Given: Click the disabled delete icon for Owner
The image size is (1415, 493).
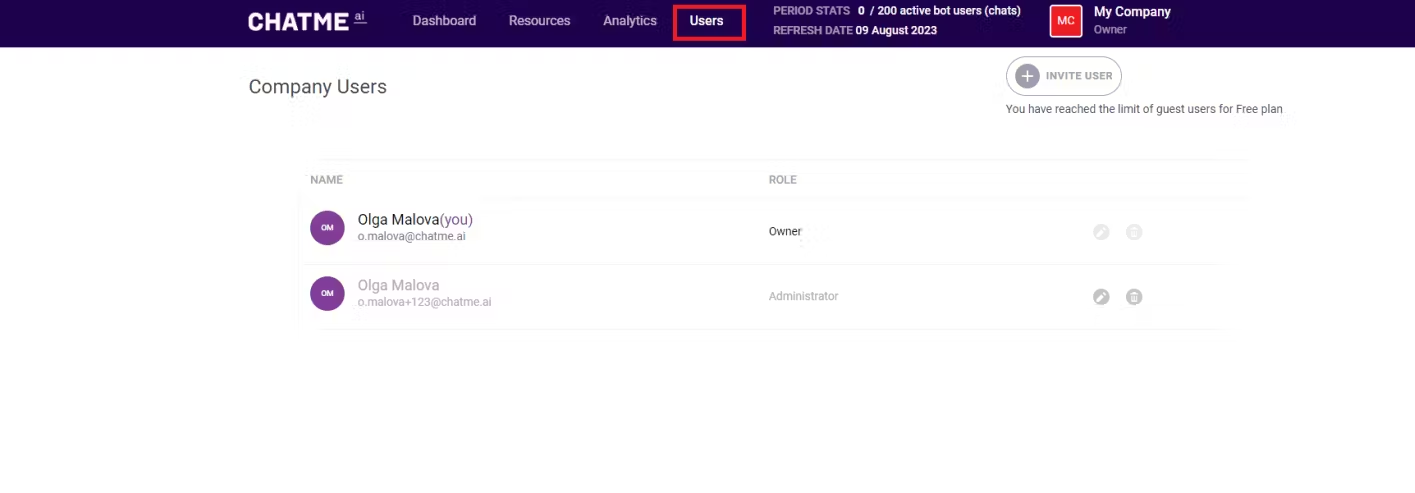Looking at the screenshot, I should tap(1134, 232).
